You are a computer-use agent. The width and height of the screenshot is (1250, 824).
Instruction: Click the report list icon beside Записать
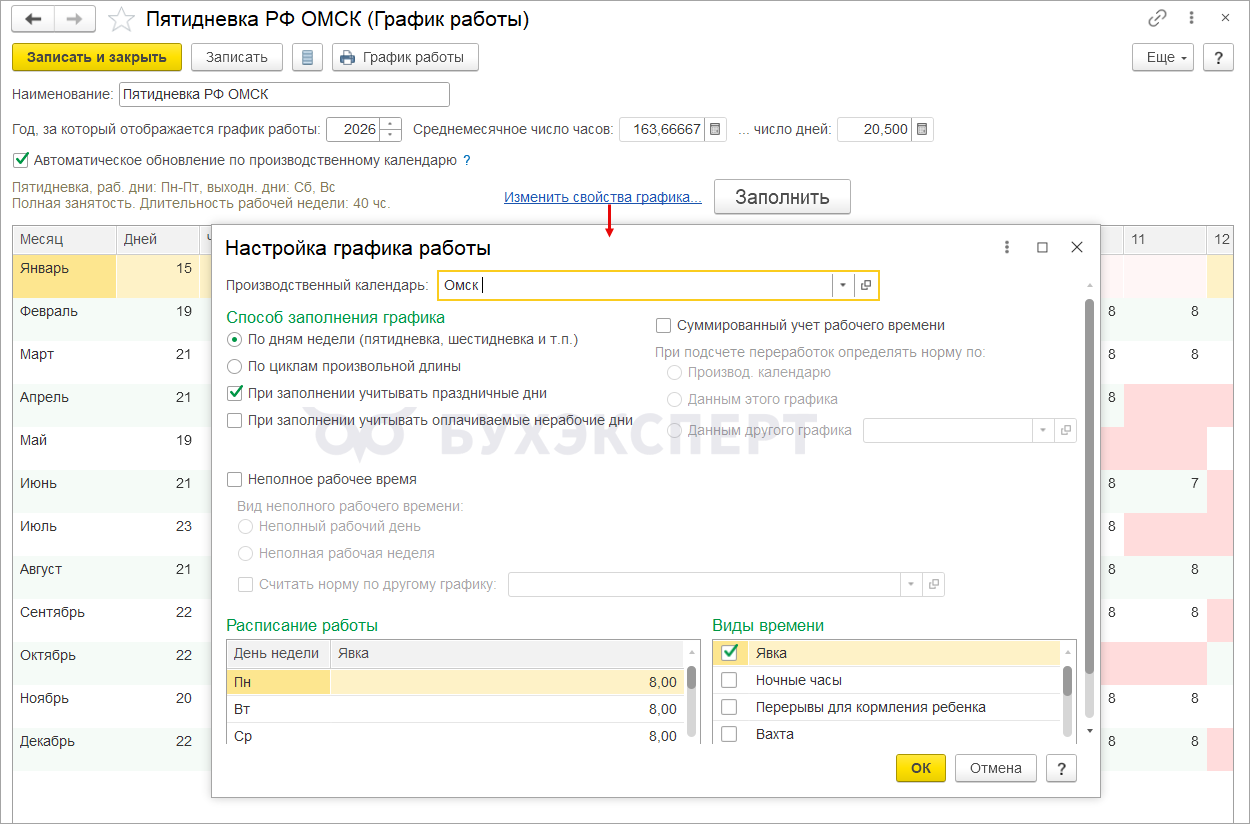pos(307,57)
